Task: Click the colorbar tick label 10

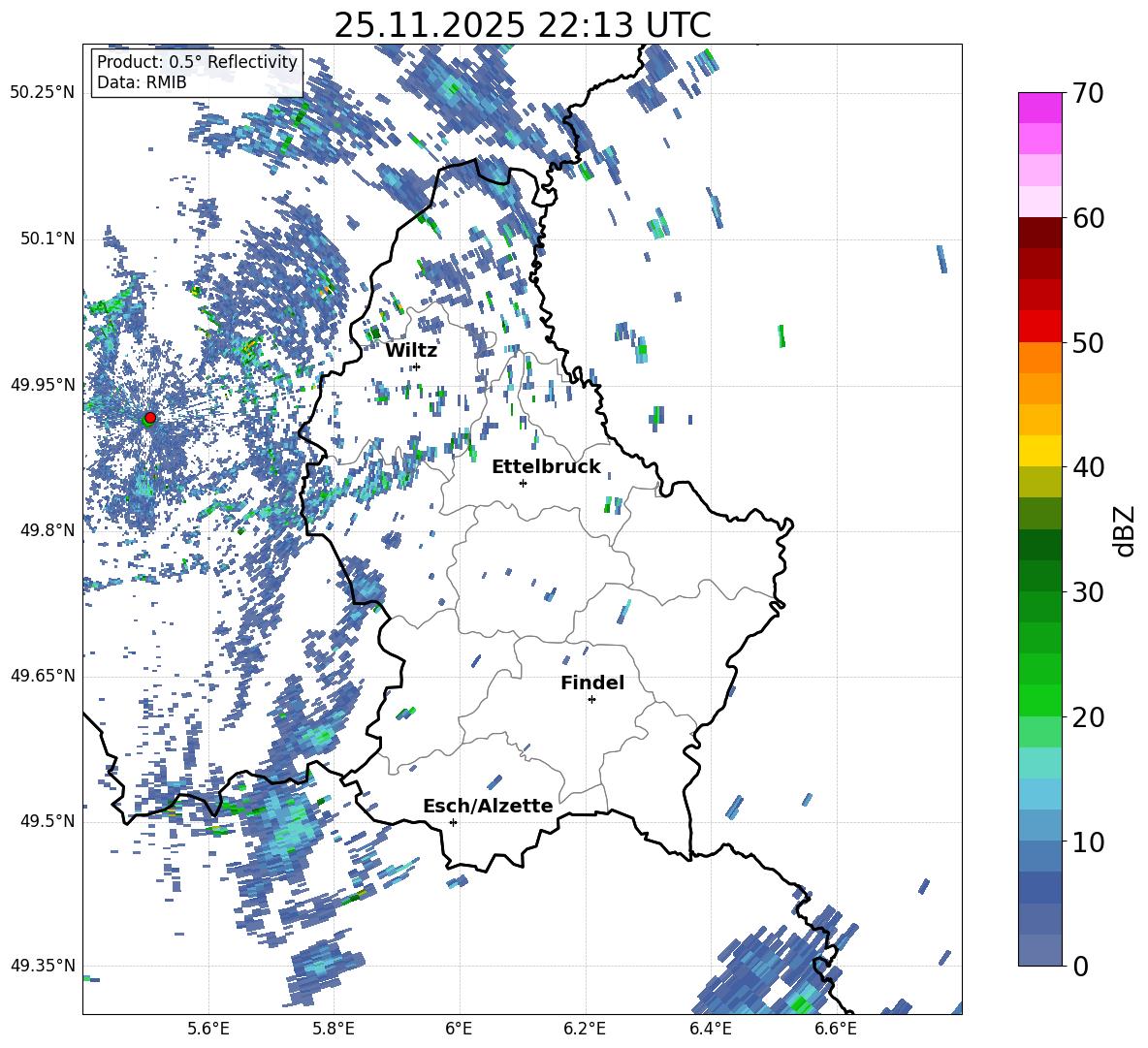Action: (1088, 842)
